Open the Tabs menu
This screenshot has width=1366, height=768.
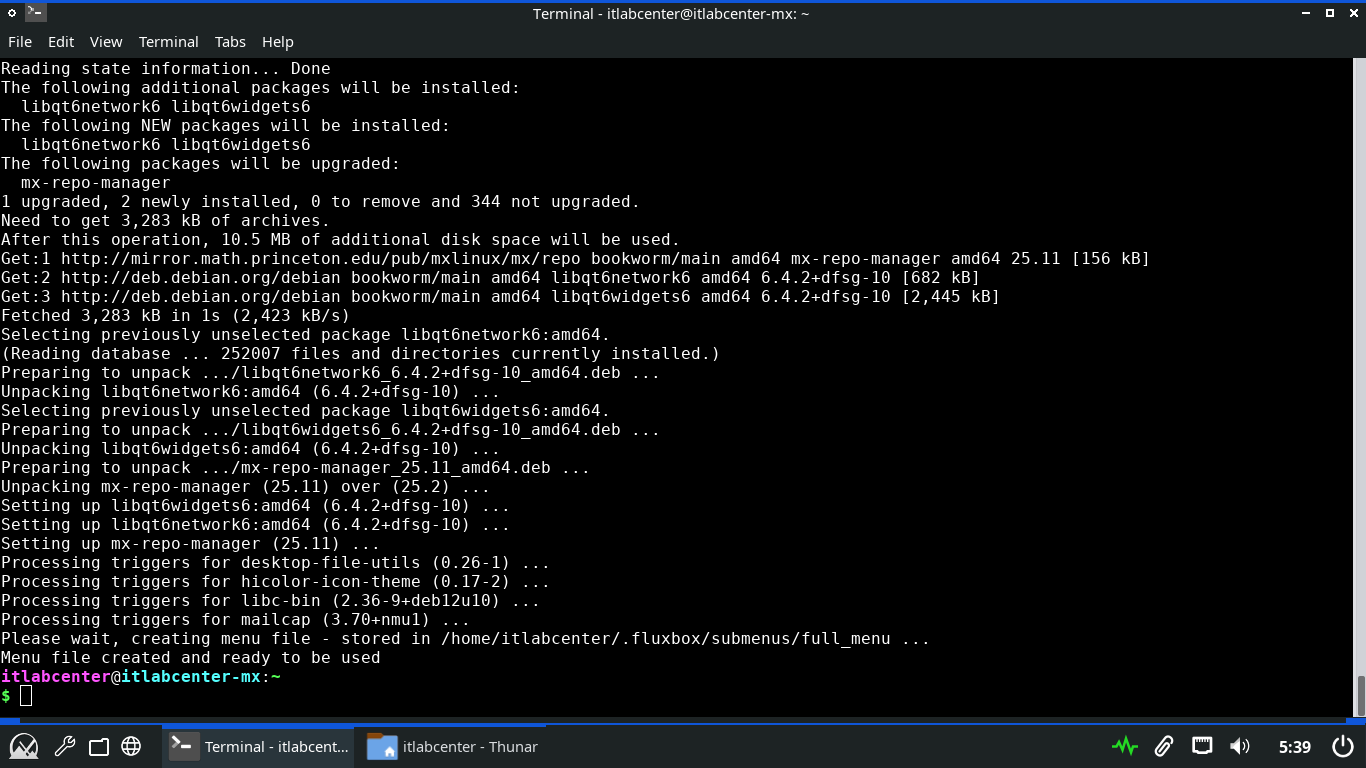tap(230, 42)
